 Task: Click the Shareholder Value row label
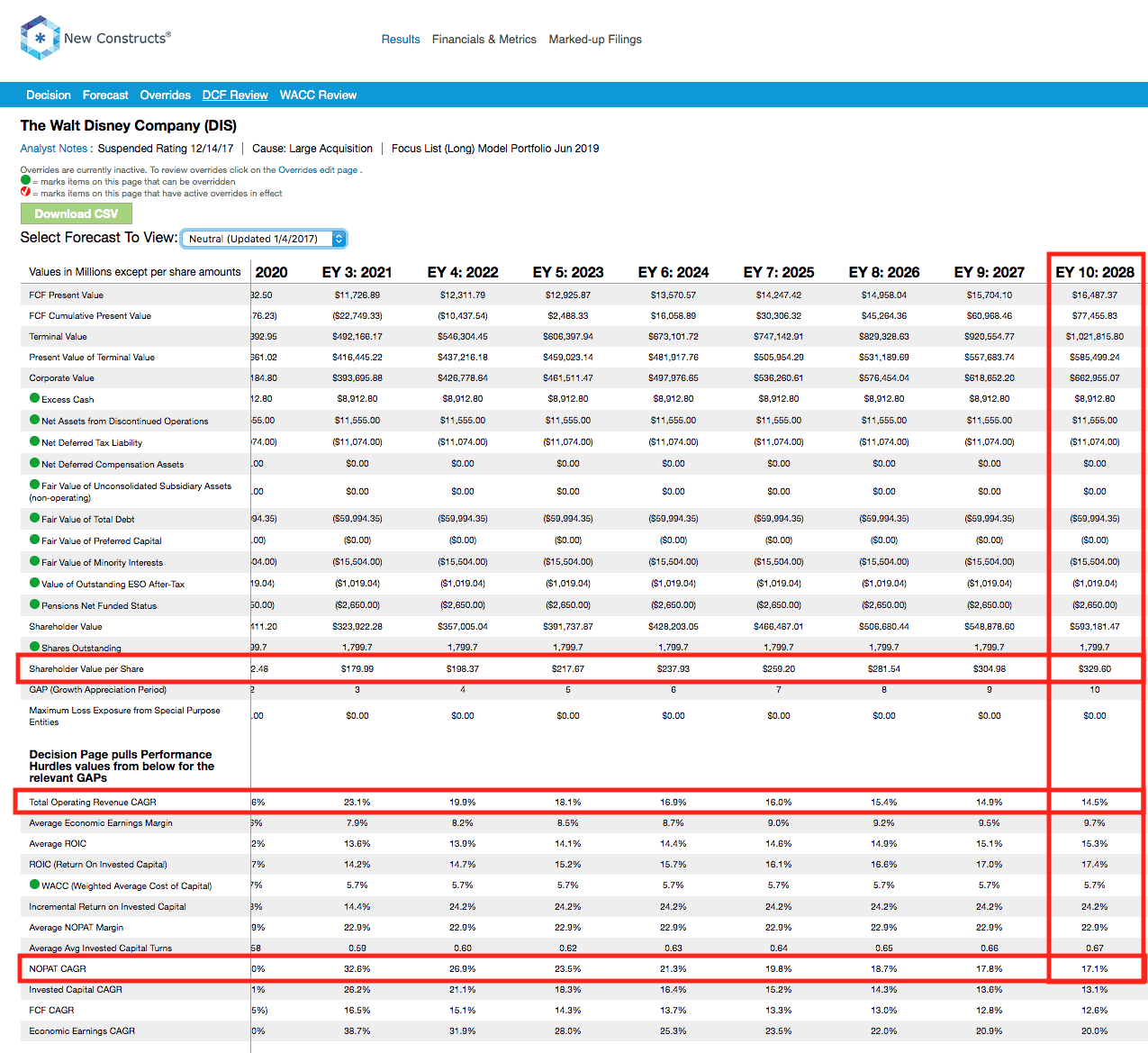[66, 626]
